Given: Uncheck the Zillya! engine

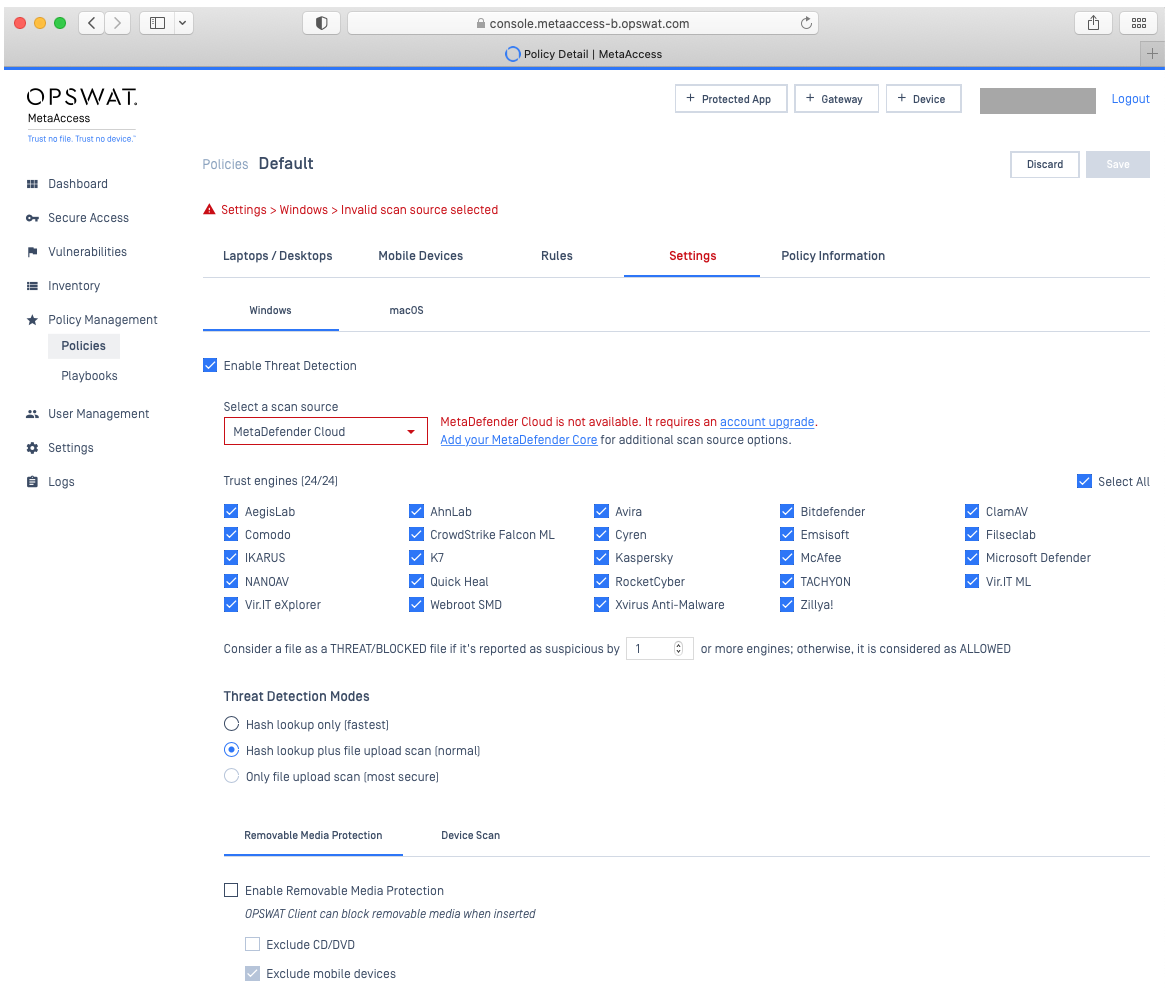Looking at the screenshot, I should coord(786,605).
